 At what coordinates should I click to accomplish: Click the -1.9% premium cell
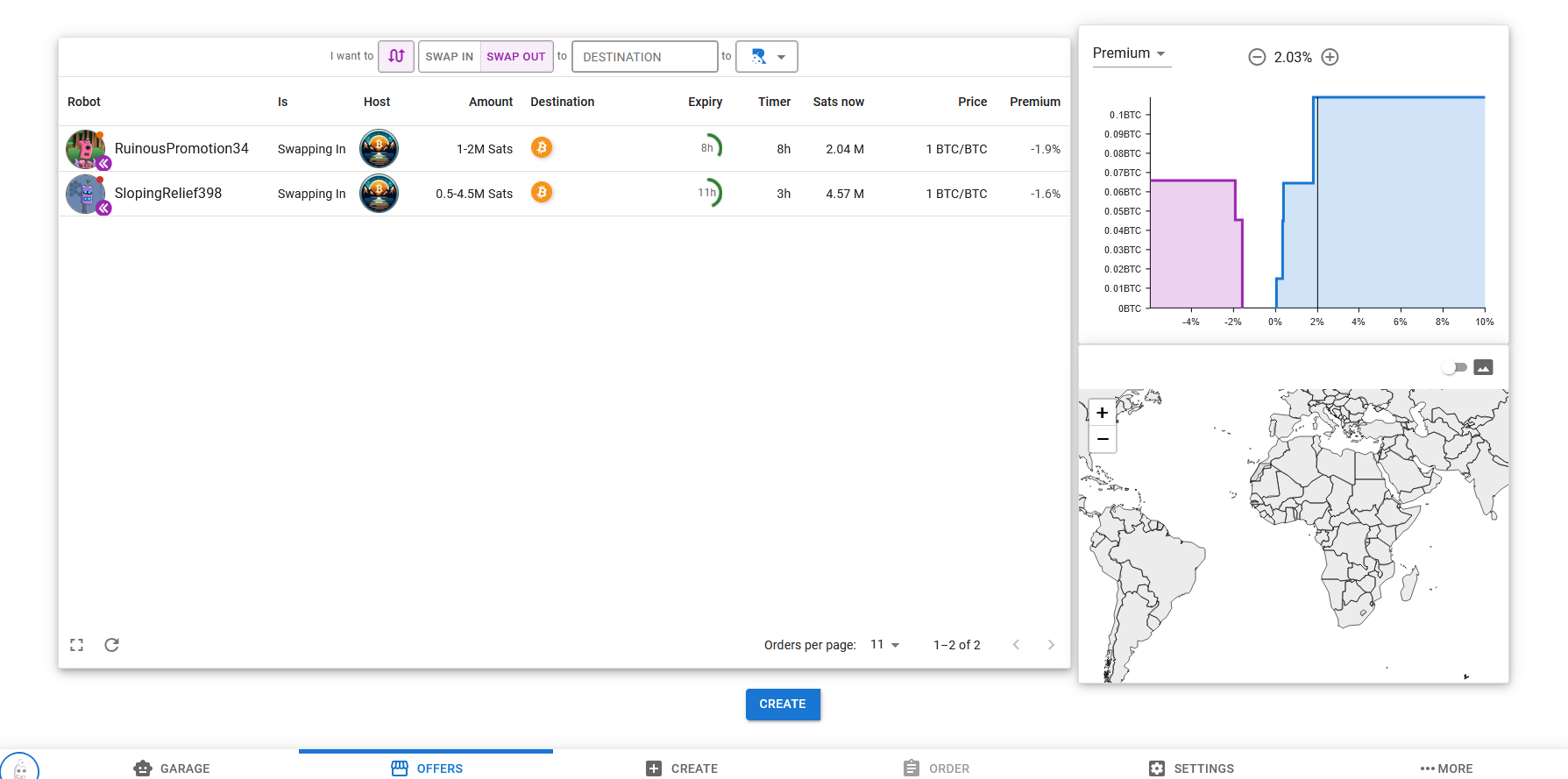click(x=1046, y=149)
